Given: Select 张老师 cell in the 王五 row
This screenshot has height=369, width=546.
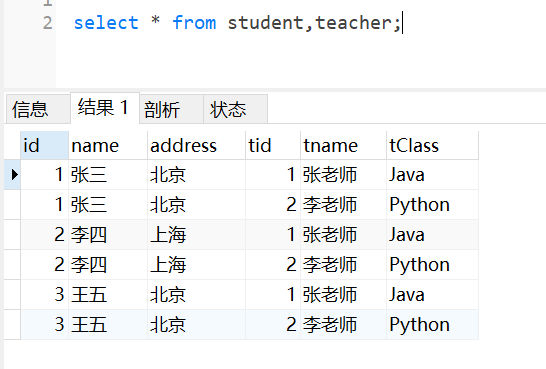Looking at the screenshot, I should pyautogui.click(x=343, y=295).
